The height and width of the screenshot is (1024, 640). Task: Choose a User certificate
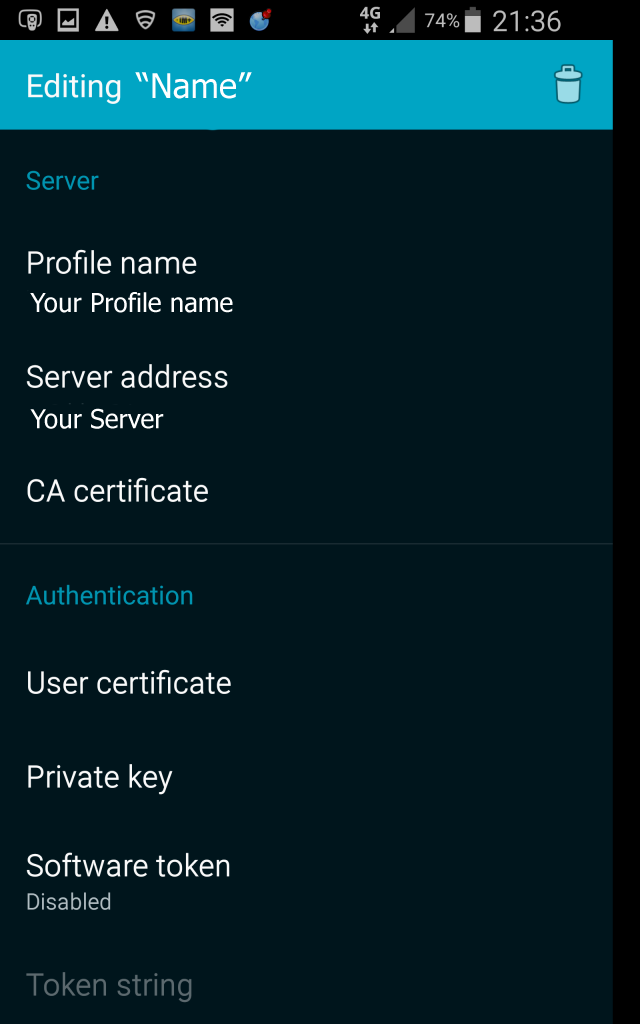(128, 683)
